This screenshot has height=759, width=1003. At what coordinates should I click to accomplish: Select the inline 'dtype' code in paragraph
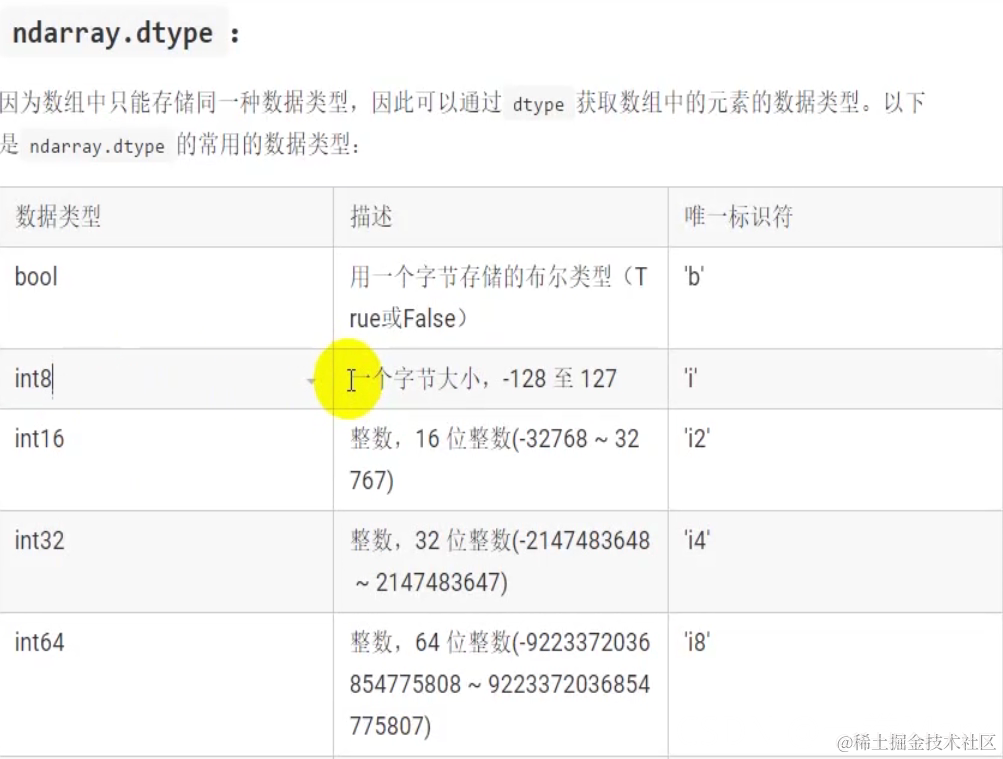click(538, 104)
